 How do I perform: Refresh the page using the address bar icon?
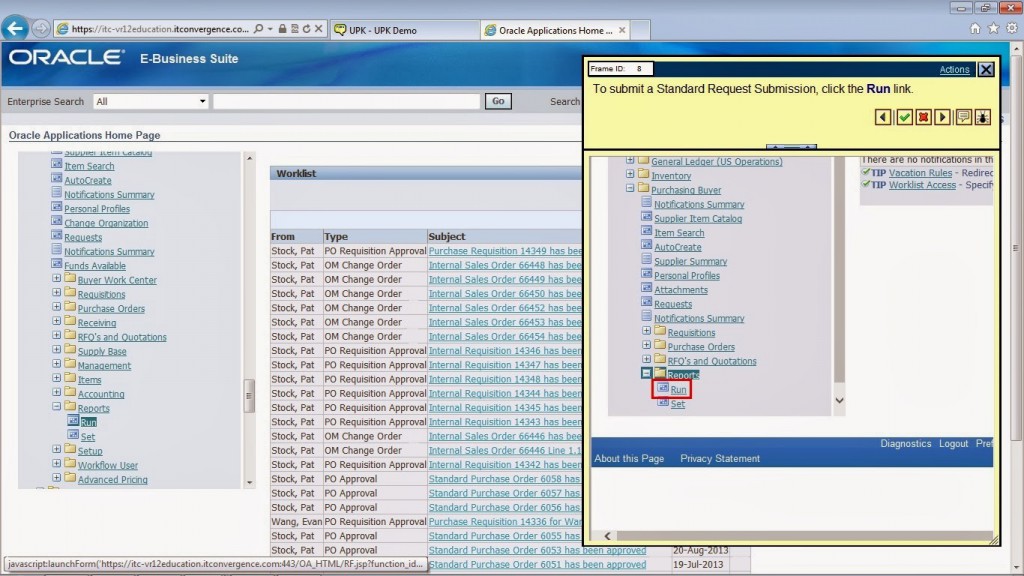[x=306, y=29]
